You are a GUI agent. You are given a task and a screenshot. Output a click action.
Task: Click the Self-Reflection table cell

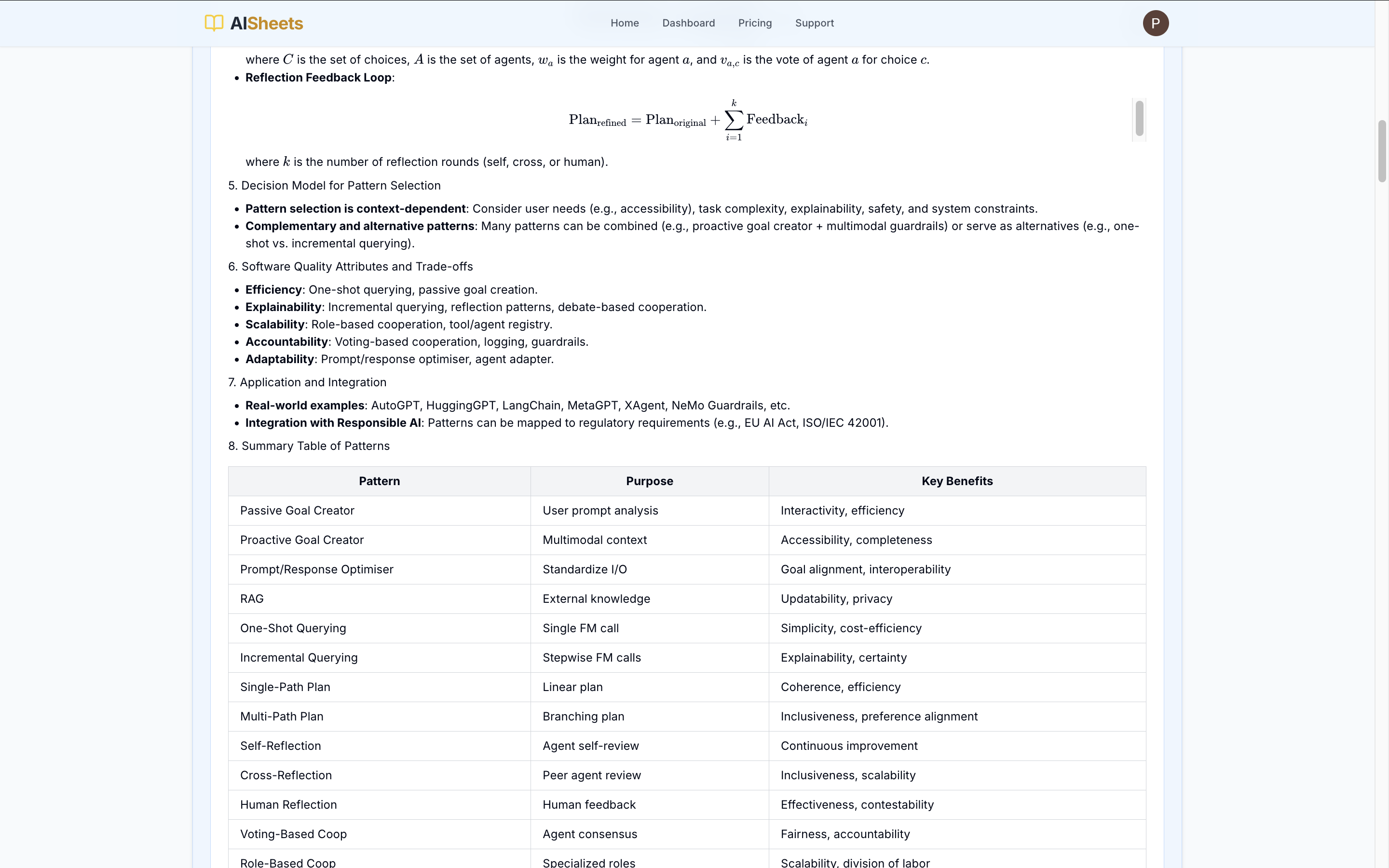pos(380,746)
